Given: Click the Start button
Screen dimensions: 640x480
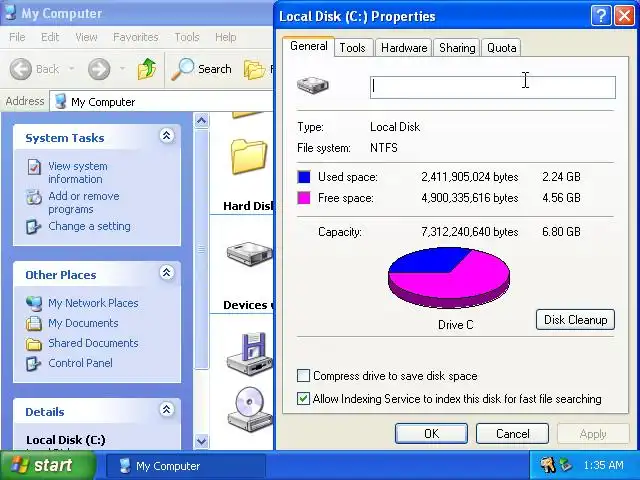Looking at the screenshot, I should [48, 465].
